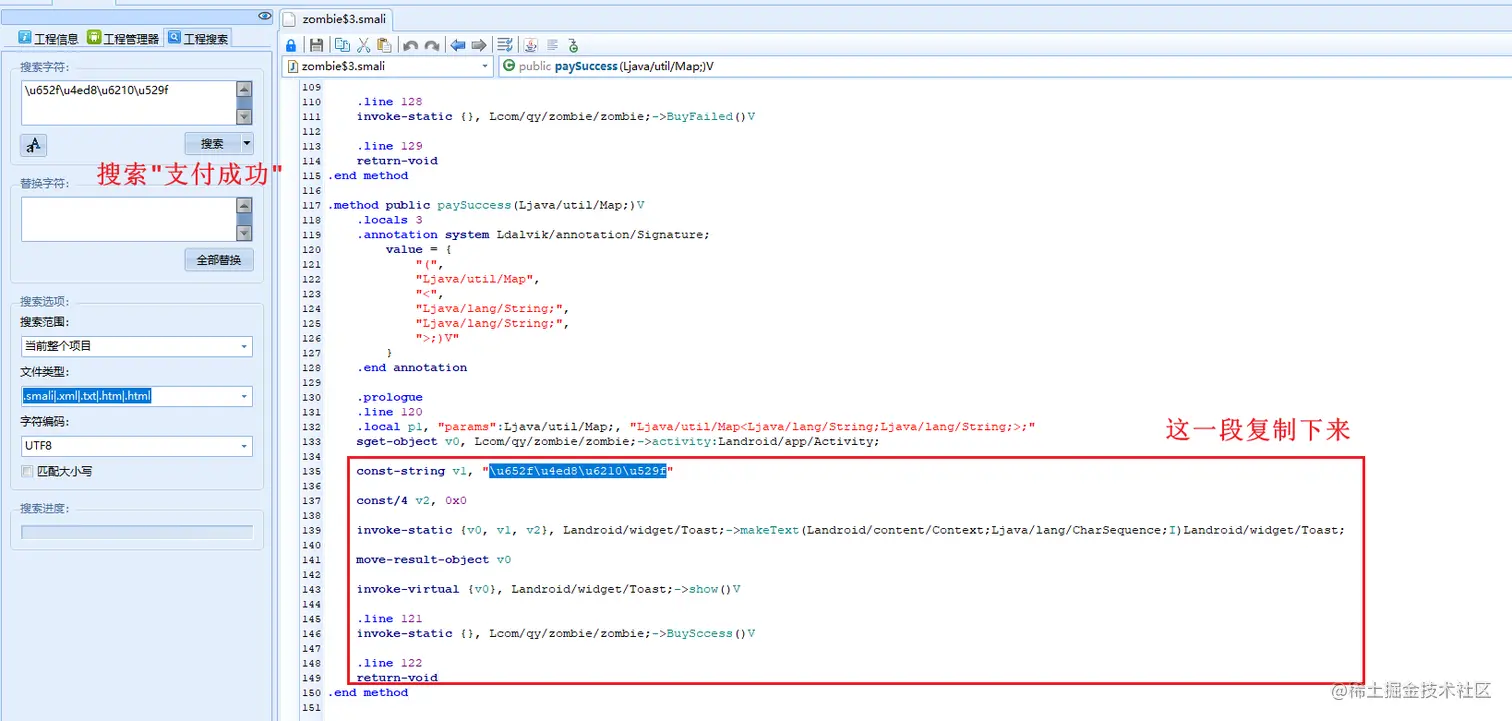
Task: Redo the last edit
Action: pyautogui.click(x=431, y=45)
